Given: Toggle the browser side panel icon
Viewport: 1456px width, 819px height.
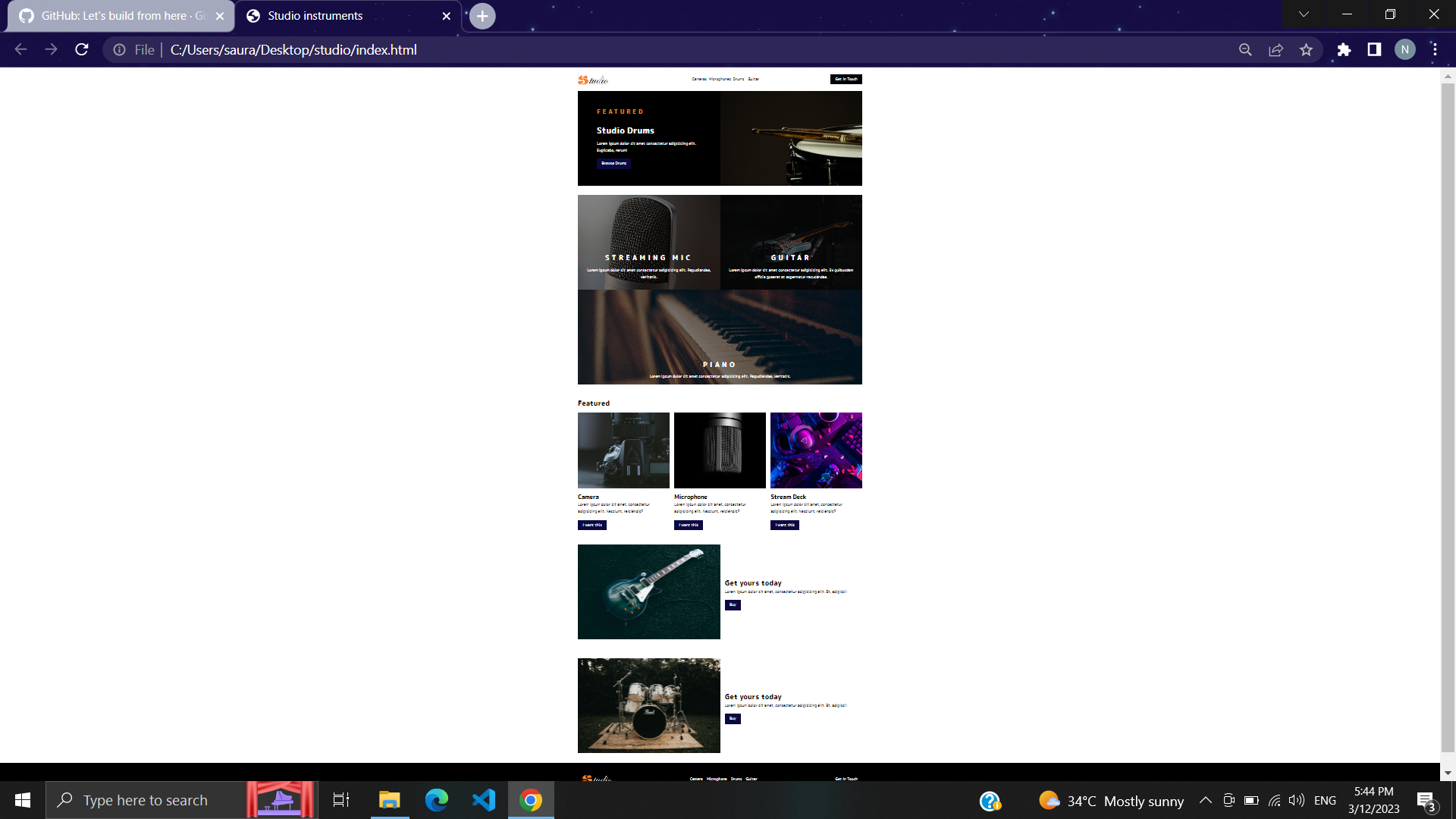Looking at the screenshot, I should click(1374, 50).
